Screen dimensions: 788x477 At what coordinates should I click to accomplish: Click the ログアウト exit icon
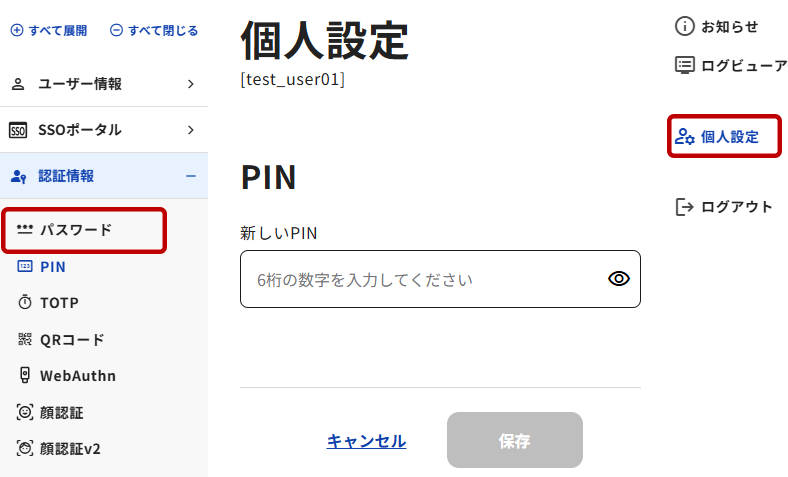coord(685,207)
